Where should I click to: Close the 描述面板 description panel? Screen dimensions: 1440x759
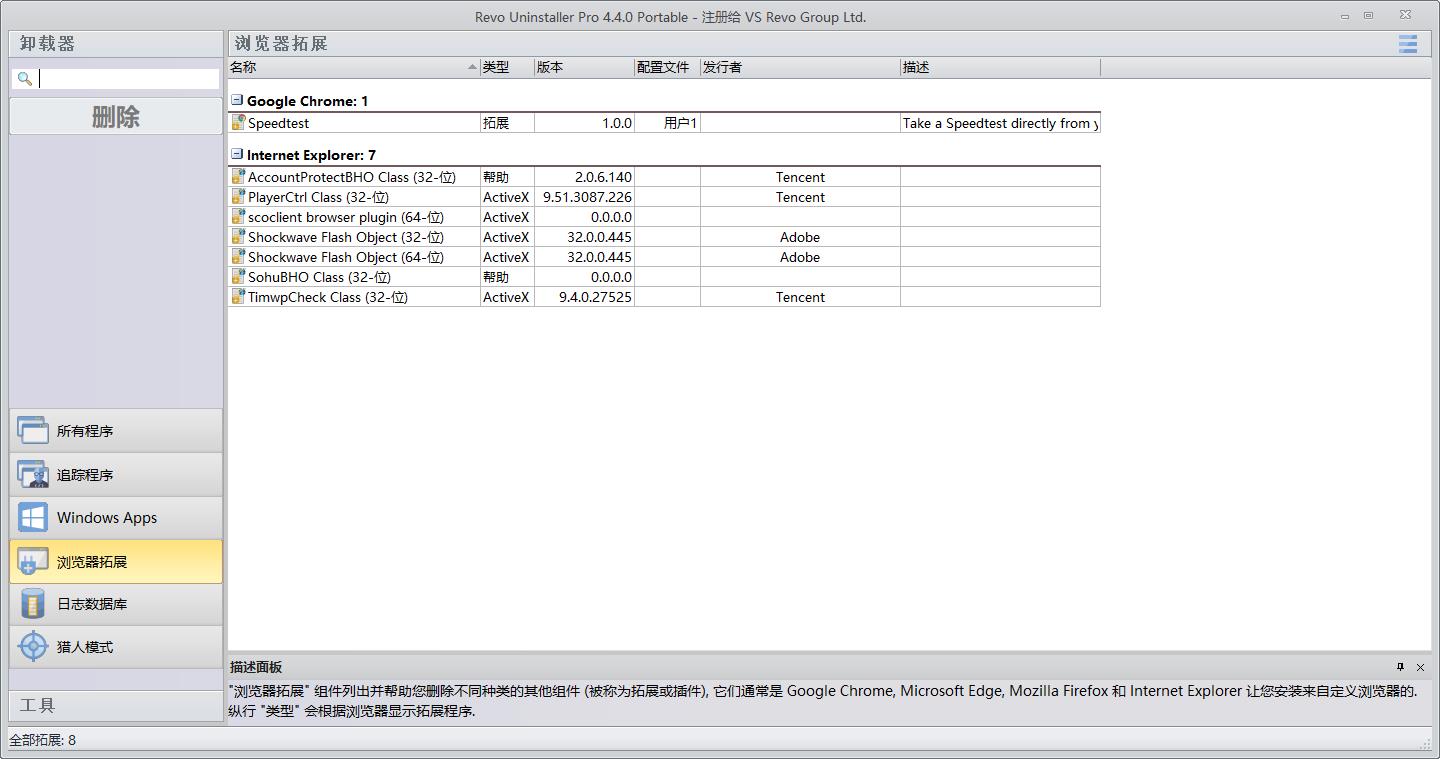(x=1420, y=667)
